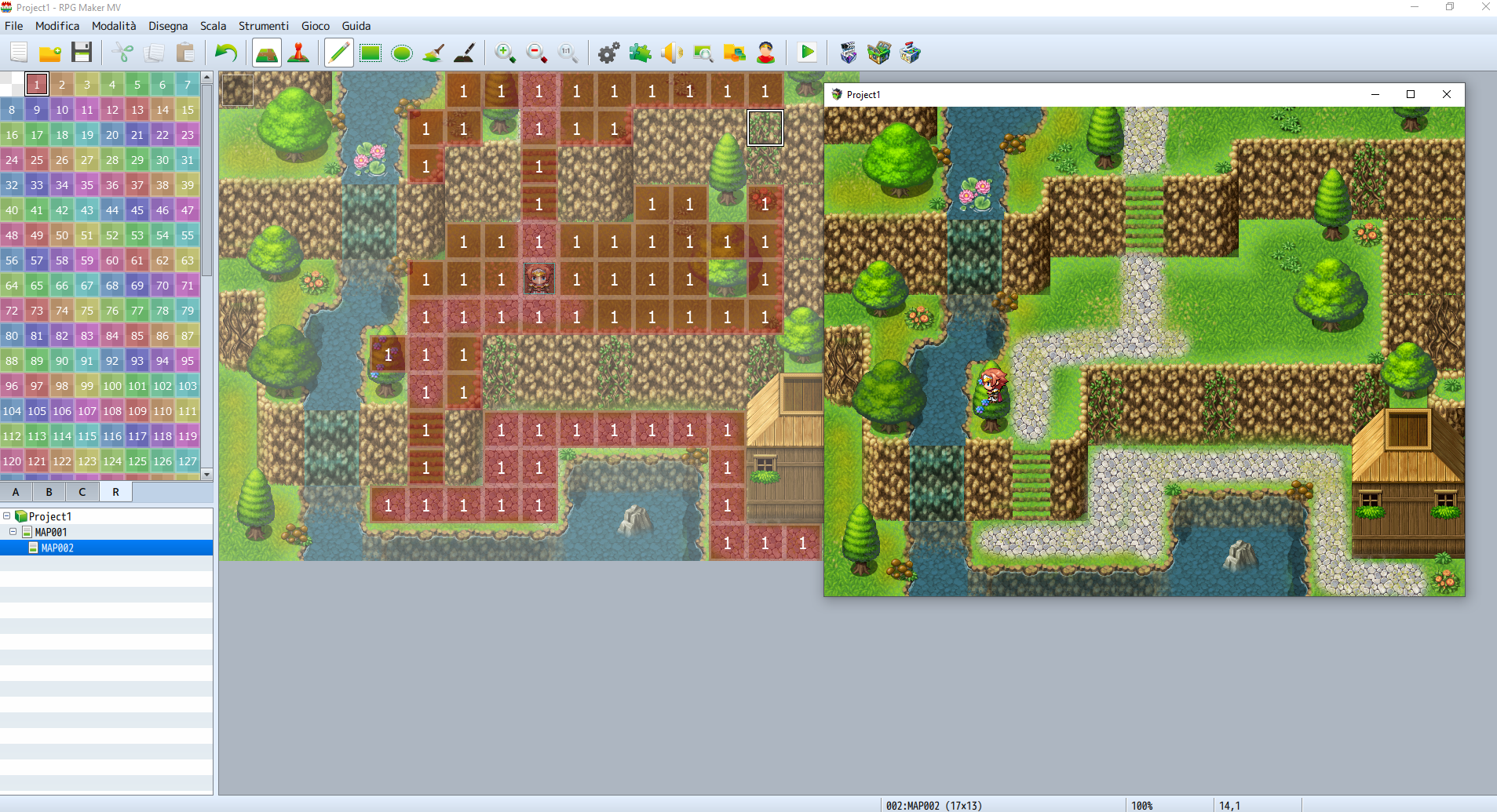The width and height of the screenshot is (1497, 812).
Task: Click the Copy icon in the toolbar
Action: click(154, 53)
